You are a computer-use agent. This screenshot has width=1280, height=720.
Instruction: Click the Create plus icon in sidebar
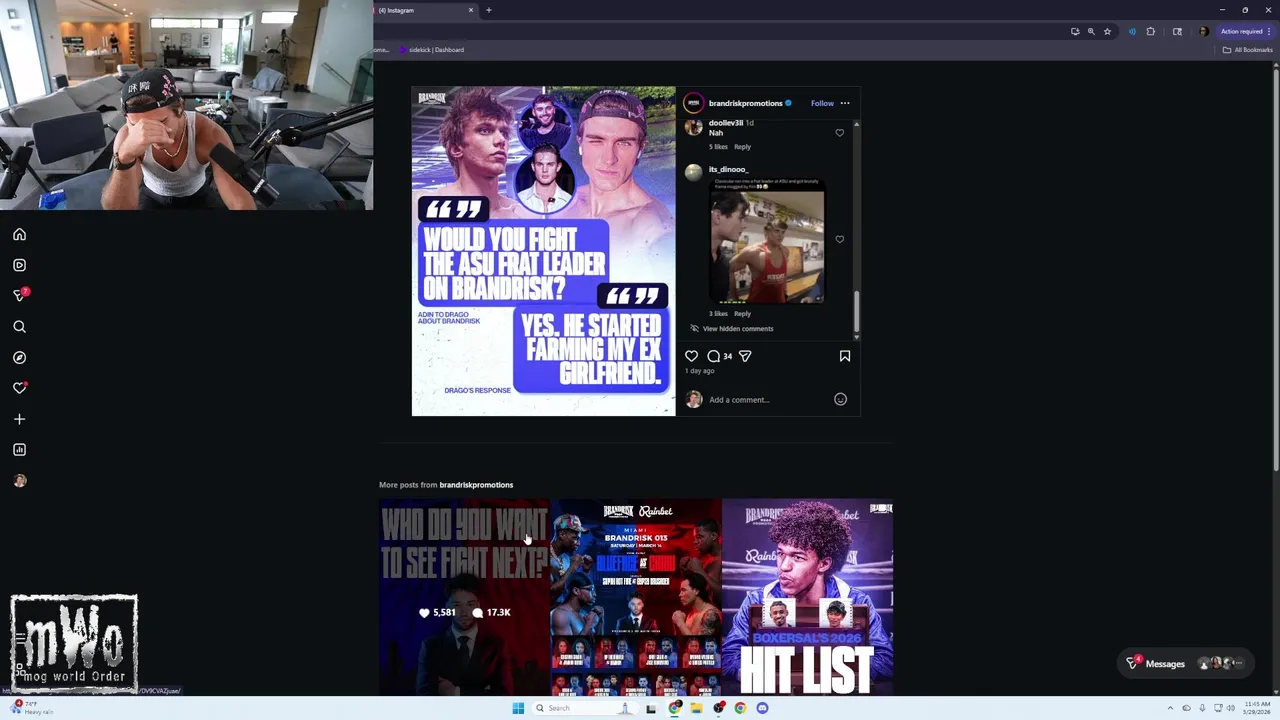[19, 419]
